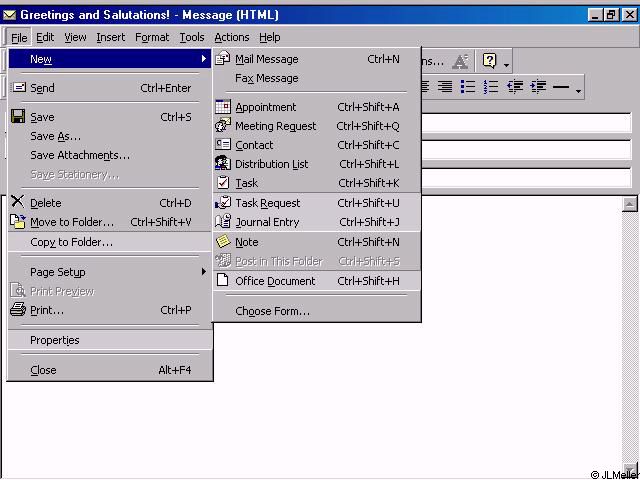Click the decrease indent icon
The image size is (640, 480).
(x=515, y=88)
